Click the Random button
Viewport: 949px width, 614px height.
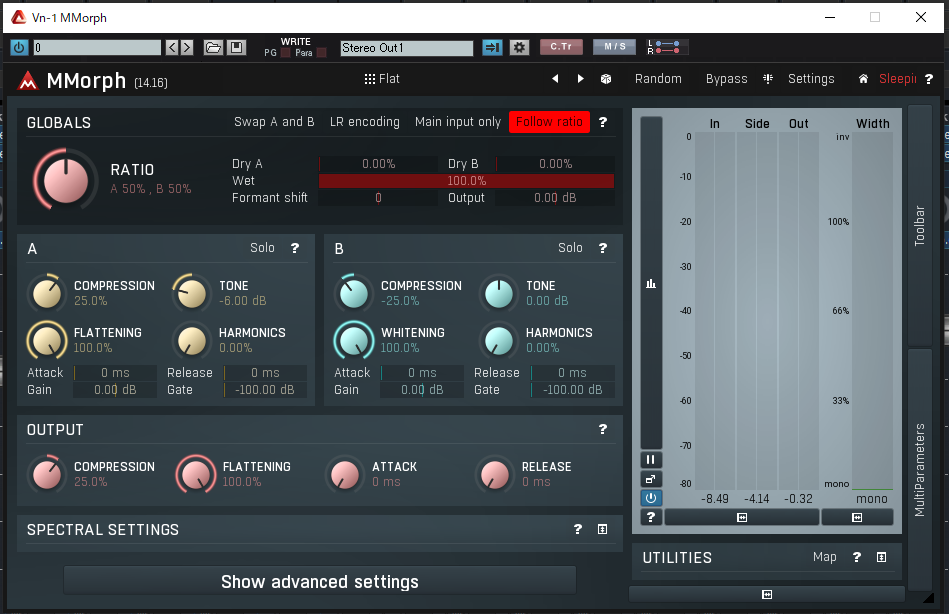coord(658,79)
